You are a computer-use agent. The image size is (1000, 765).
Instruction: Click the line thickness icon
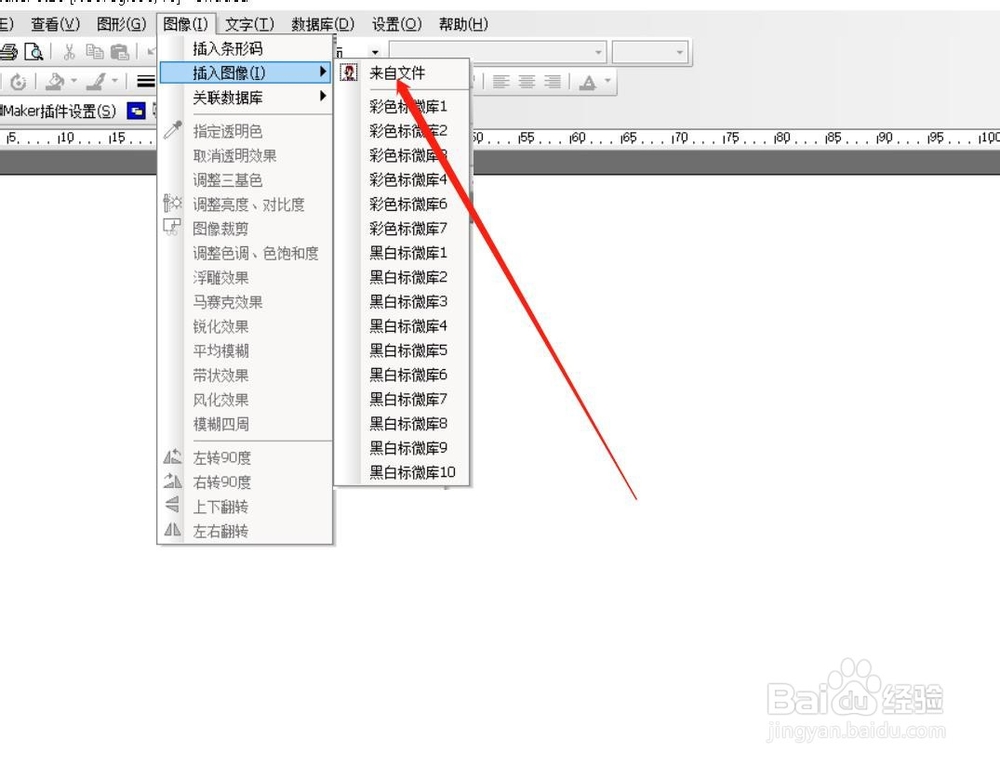click(x=144, y=81)
